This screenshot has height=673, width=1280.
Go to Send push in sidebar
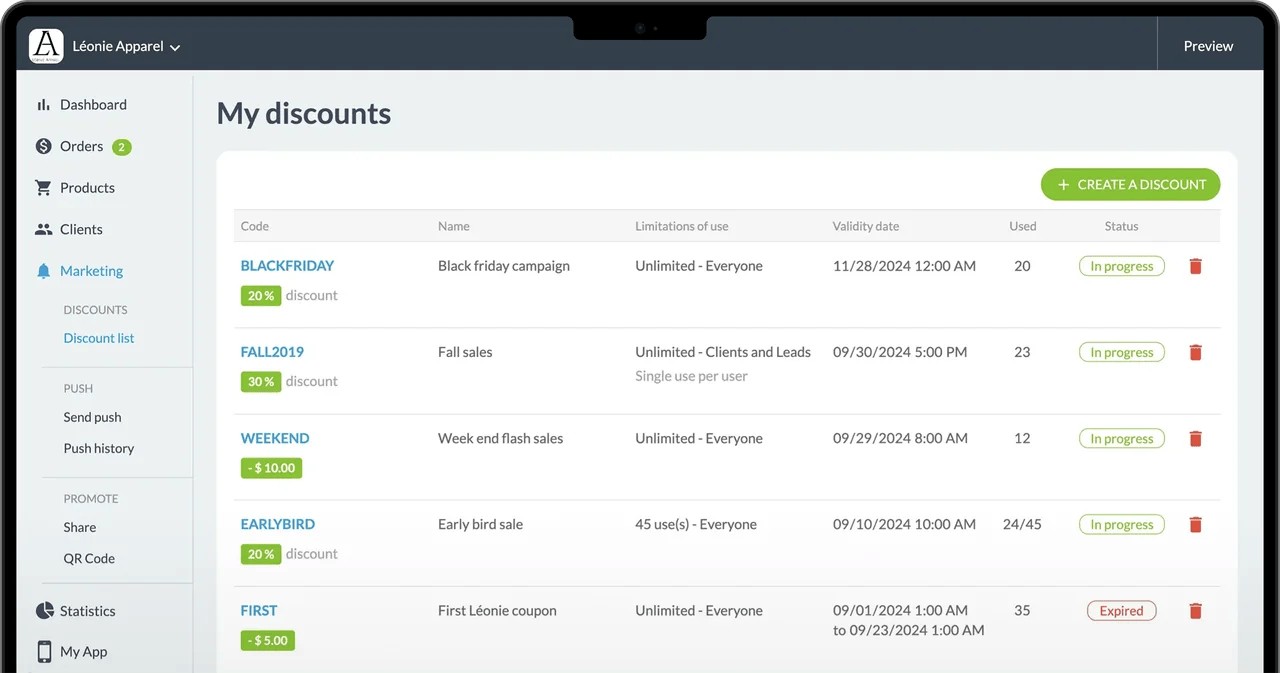click(x=92, y=417)
